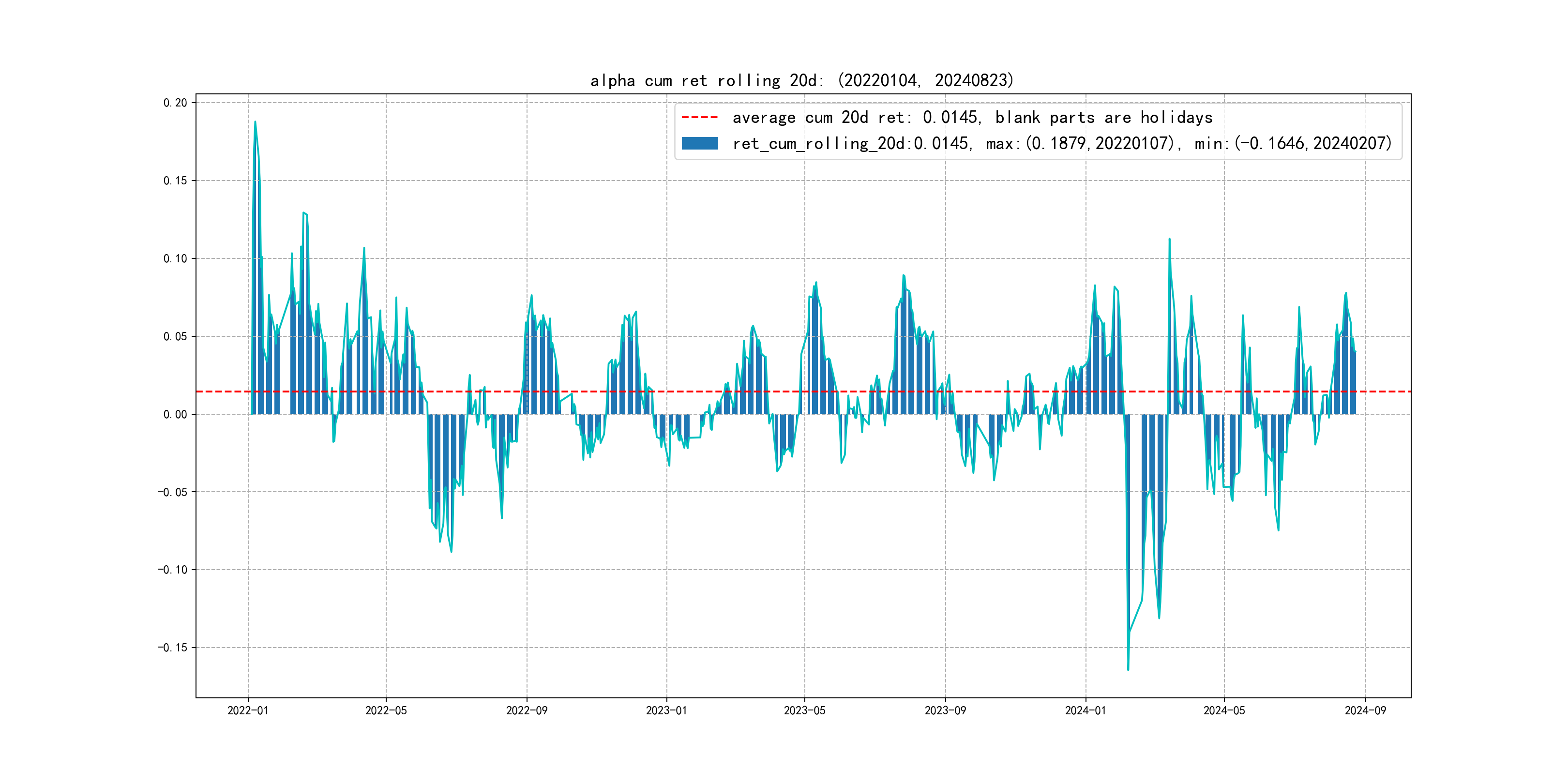1568x784 pixels.
Task: Click the 2024-09 x-axis tick label
Action: [x=1365, y=710]
